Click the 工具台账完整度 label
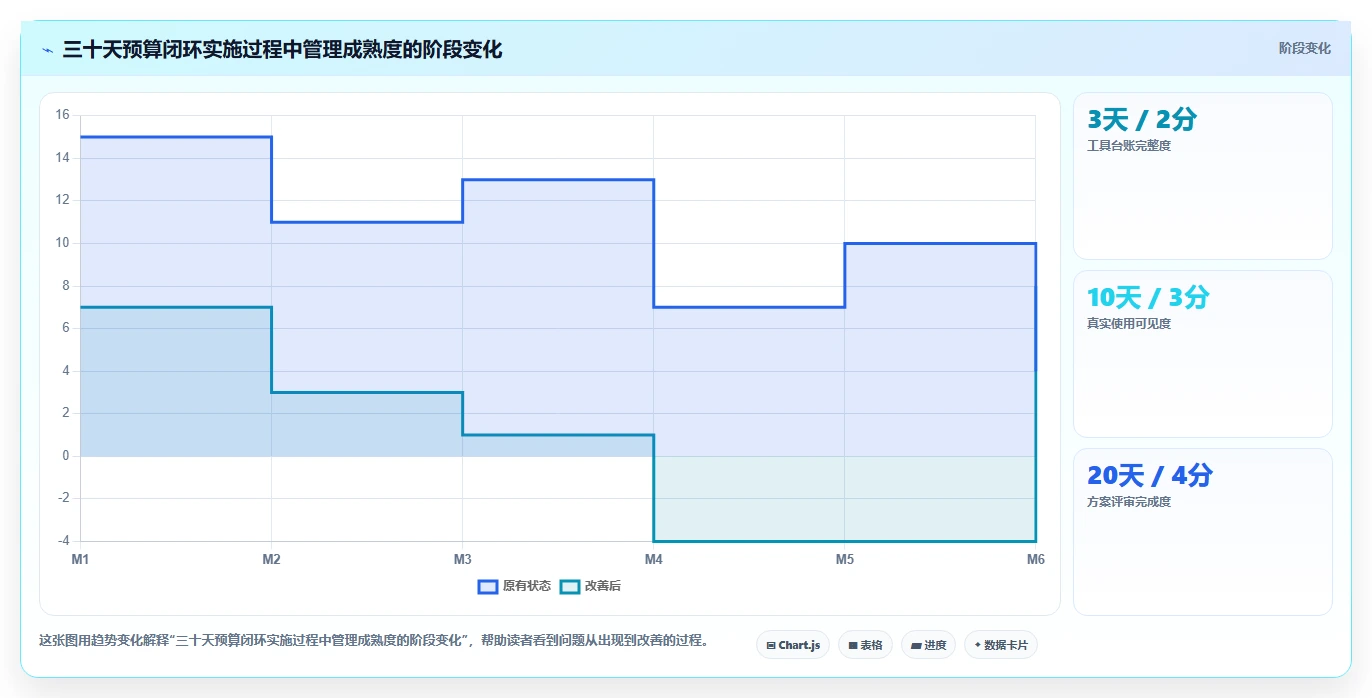The image size is (1372, 698). (1129, 146)
